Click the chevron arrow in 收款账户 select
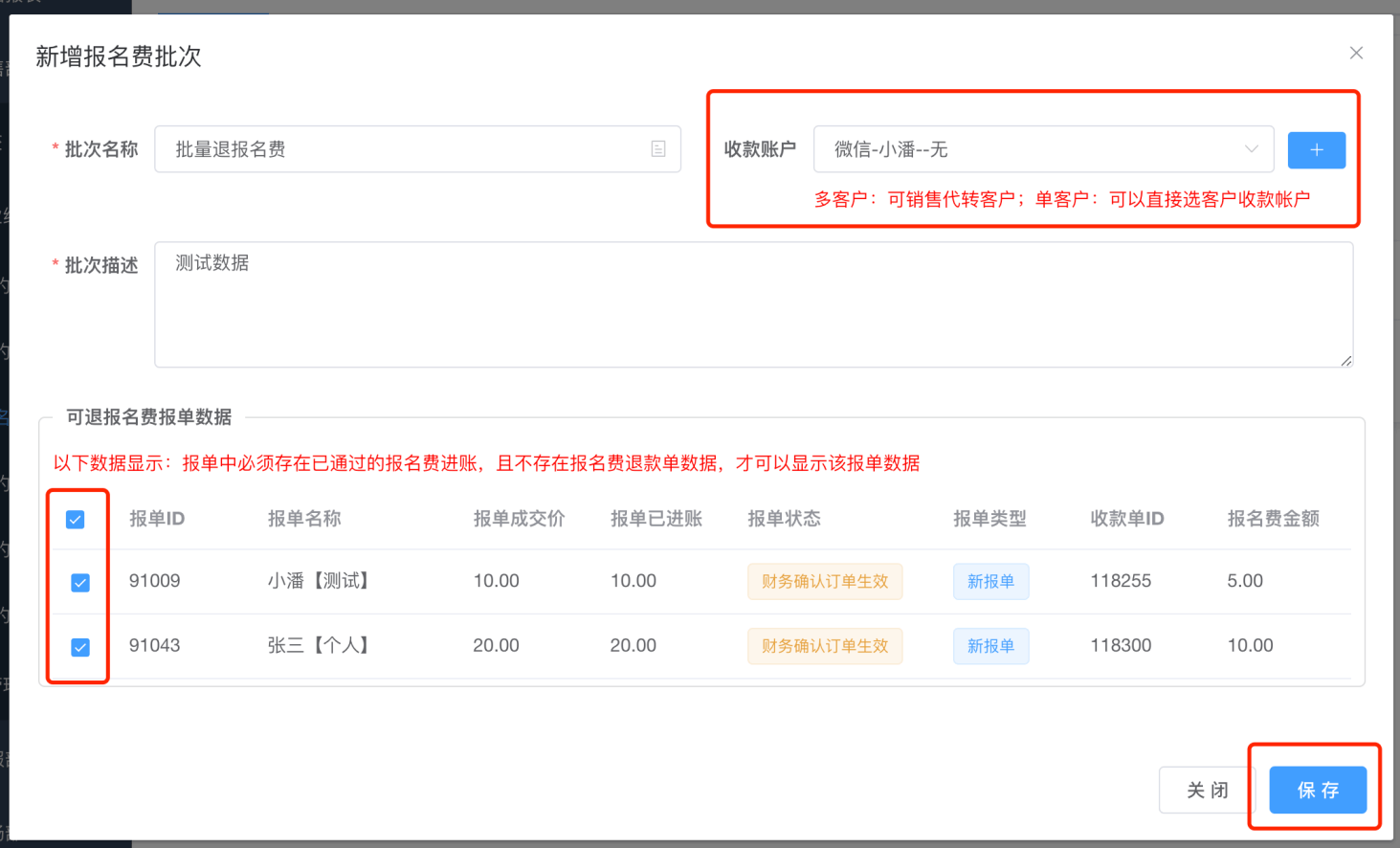This screenshot has height=848, width=1400. [x=1251, y=149]
